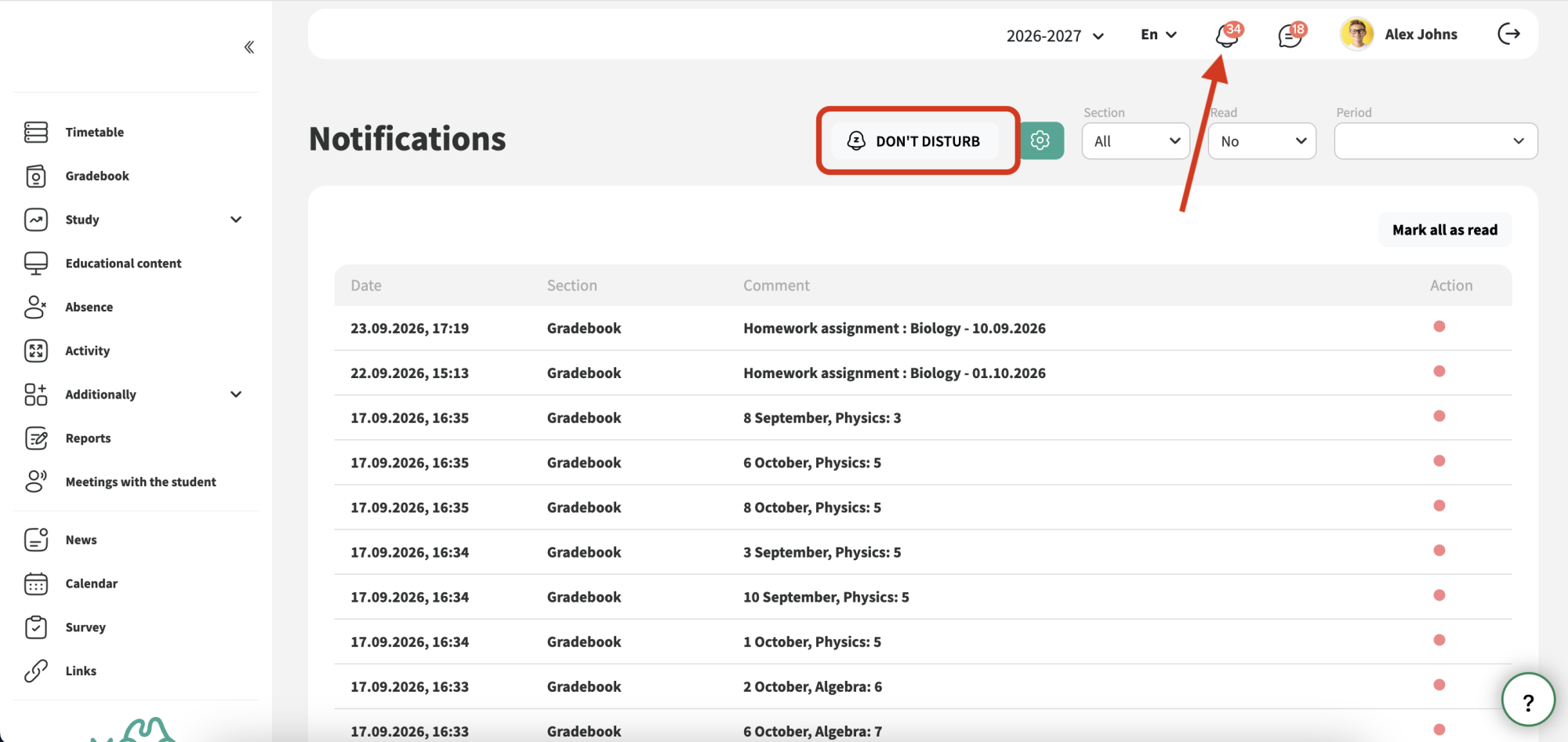Click the logout arrow icon
This screenshot has width=1568, height=742.
pos(1508,34)
